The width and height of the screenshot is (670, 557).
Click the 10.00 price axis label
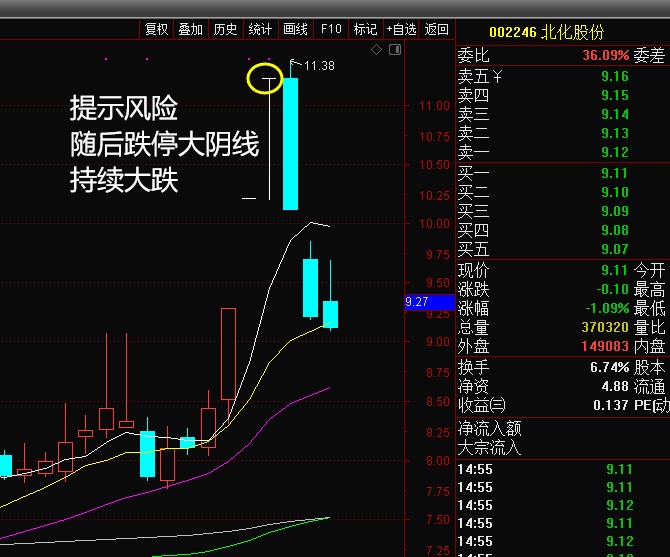pyautogui.click(x=435, y=224)
